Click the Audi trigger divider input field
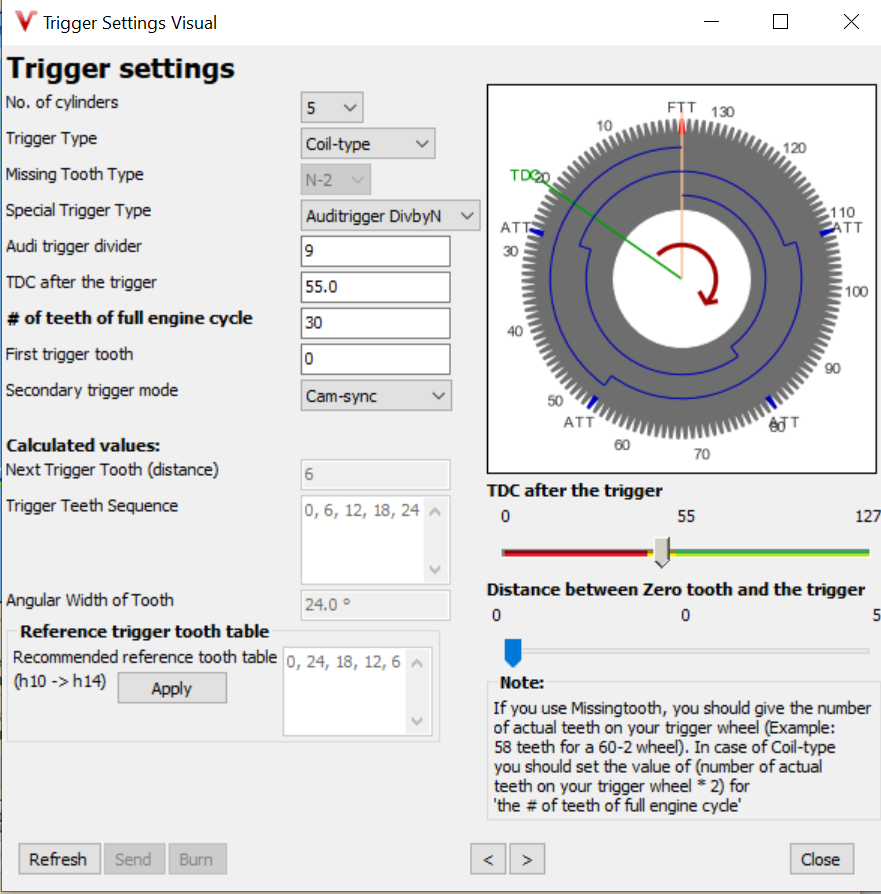The width and height of the screenshot is (881, 894). (x=375, y=252)
